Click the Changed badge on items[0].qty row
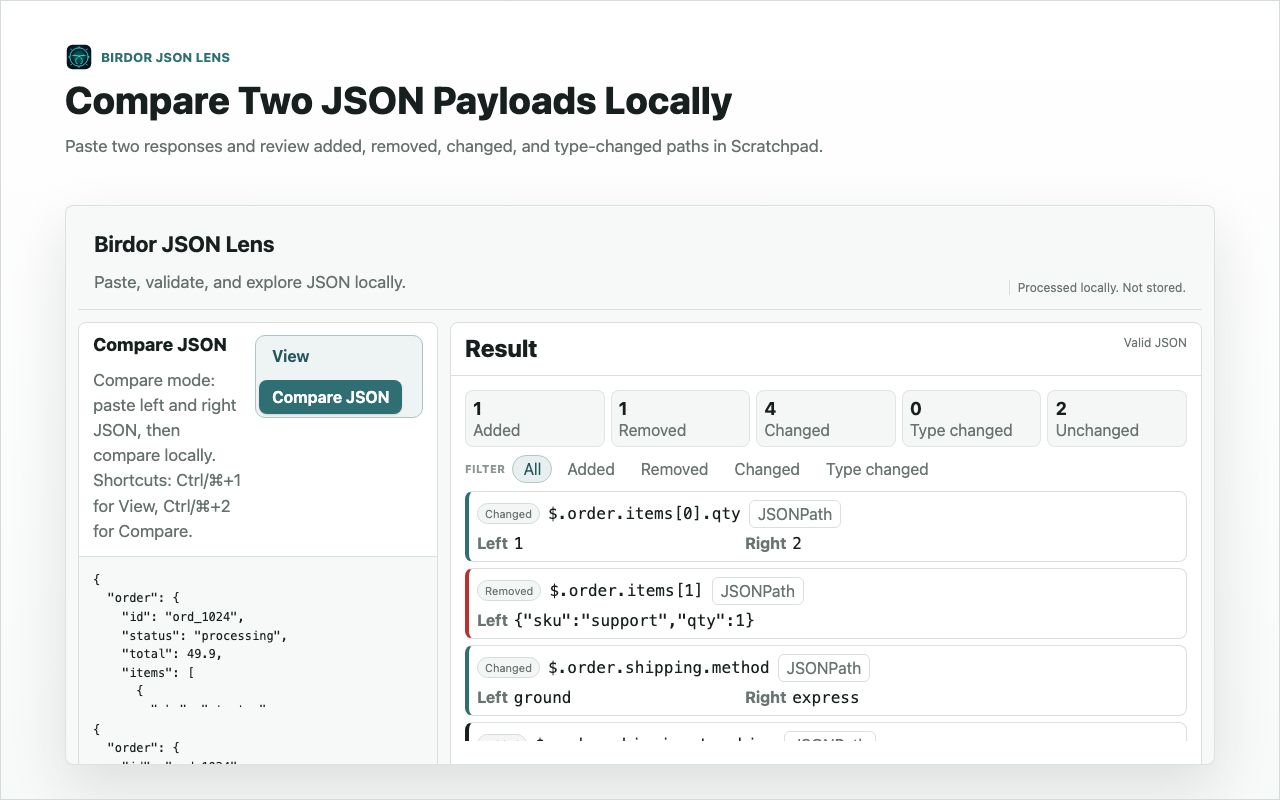Image resolution: width=1280 pixels, height=800 pixels. 508,514
